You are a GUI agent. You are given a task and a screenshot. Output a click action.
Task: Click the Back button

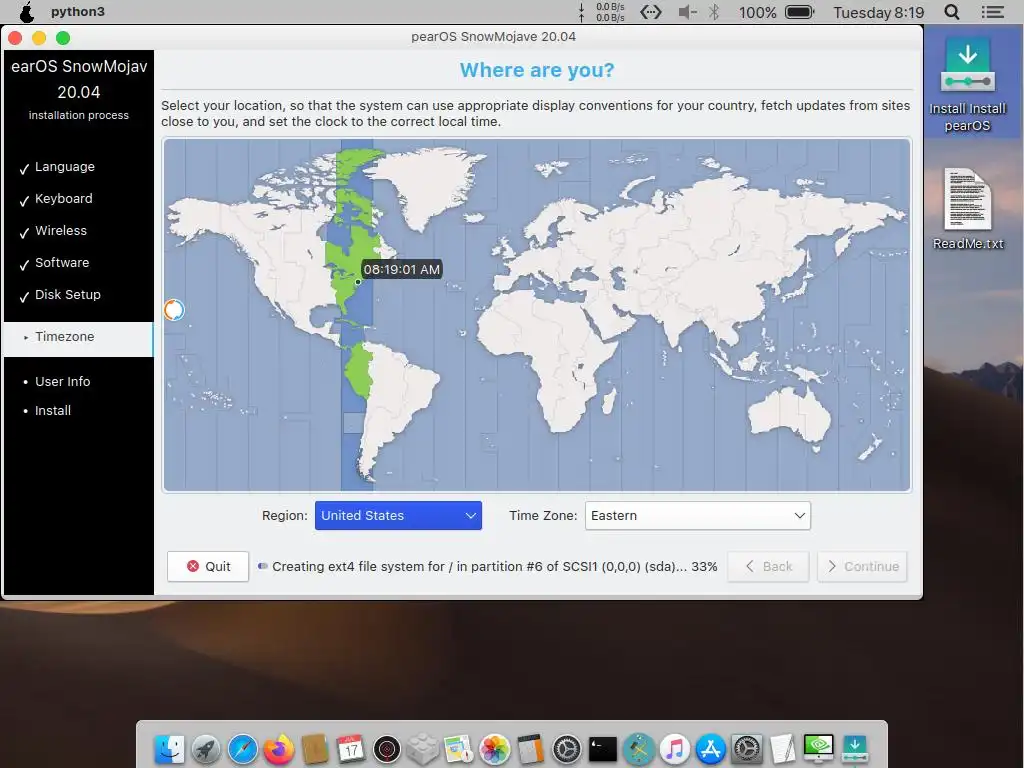point(768,566)
